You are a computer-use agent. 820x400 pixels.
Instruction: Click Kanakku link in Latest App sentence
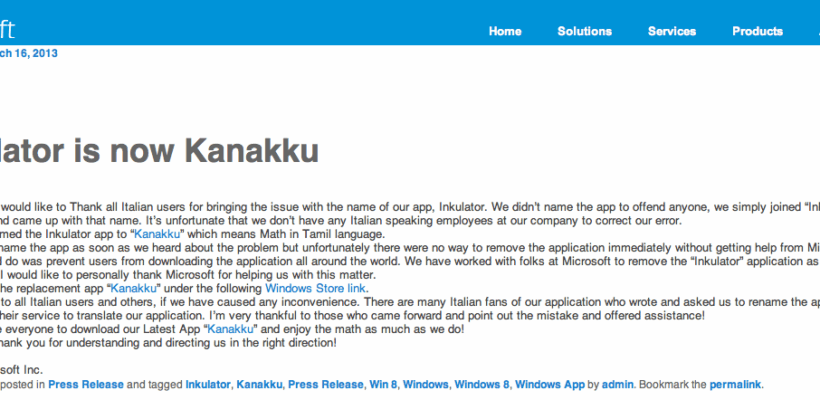[x=231, y=329]
